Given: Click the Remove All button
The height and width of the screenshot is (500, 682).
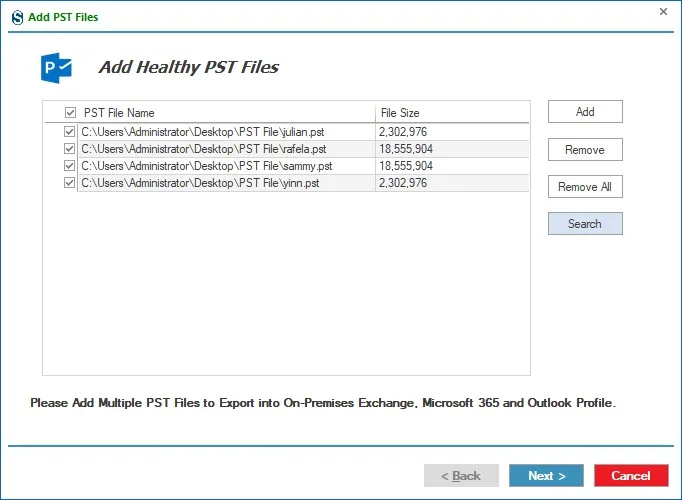Looking at the screenshot, I should 585,187.
